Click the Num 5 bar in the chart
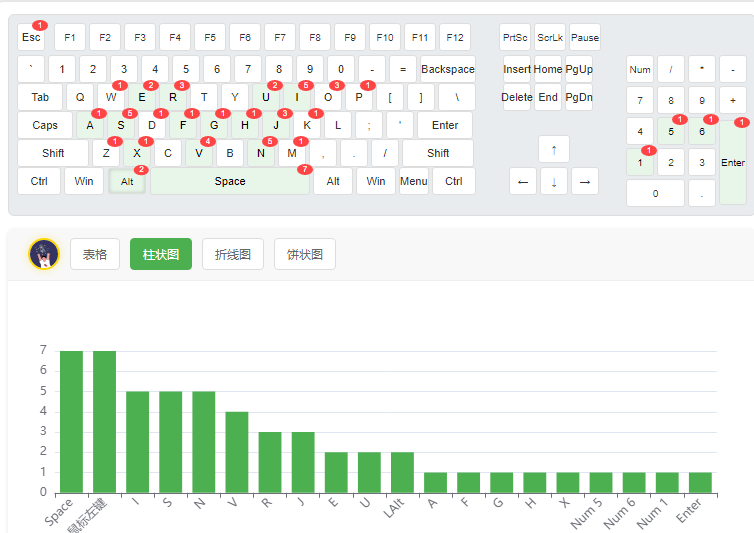The image size is (754, 533). tap(601, 482)
